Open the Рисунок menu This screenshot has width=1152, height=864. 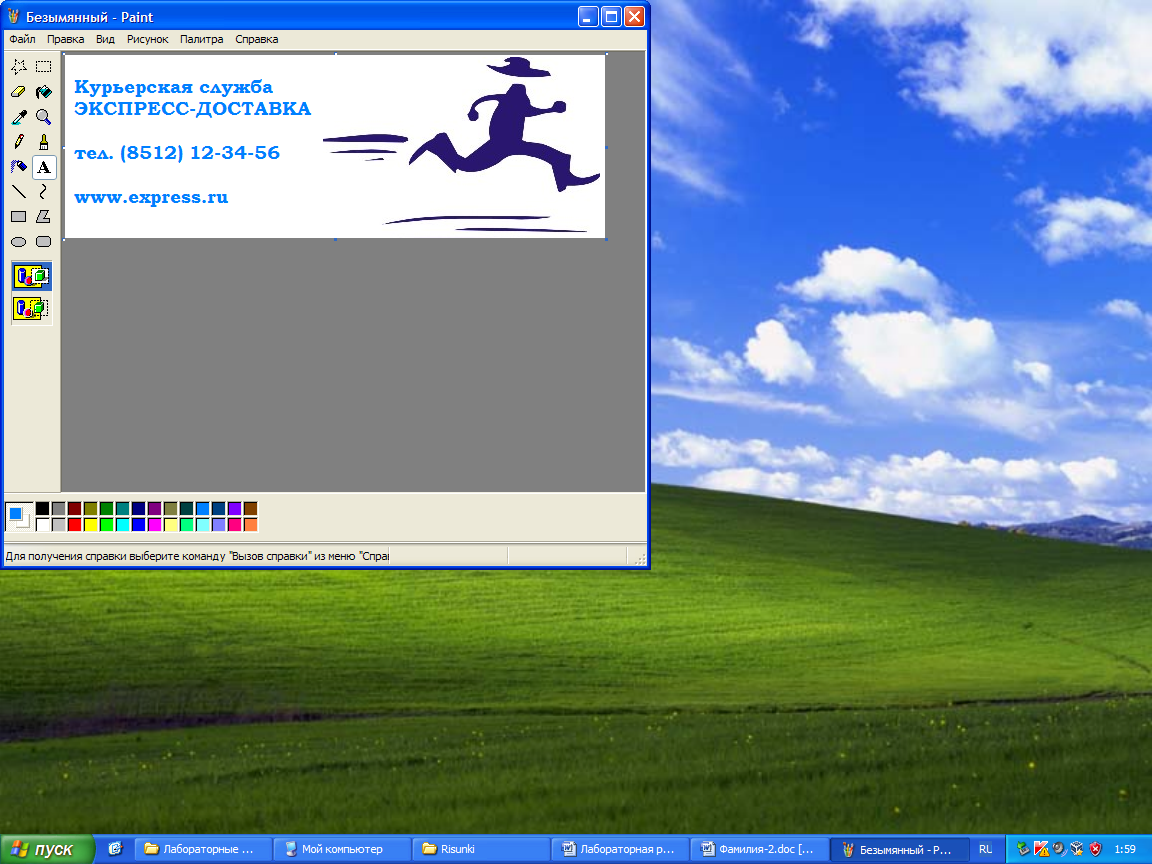click(148, 39)
